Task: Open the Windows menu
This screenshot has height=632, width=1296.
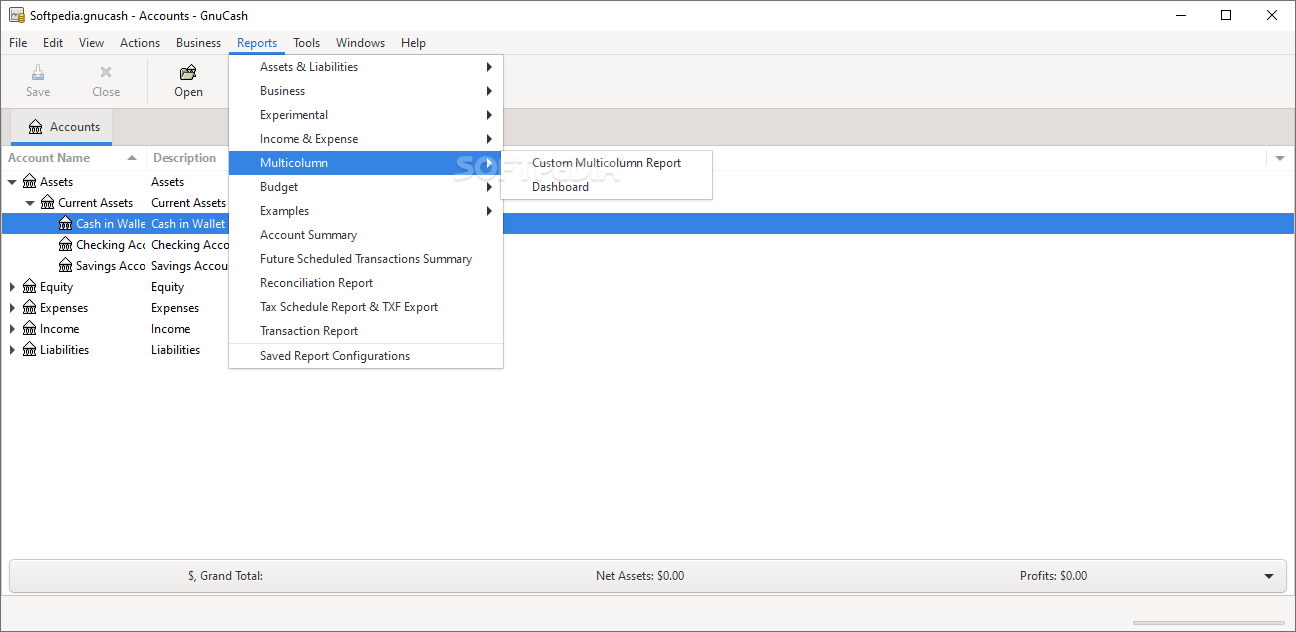Action: pos(360,43)
